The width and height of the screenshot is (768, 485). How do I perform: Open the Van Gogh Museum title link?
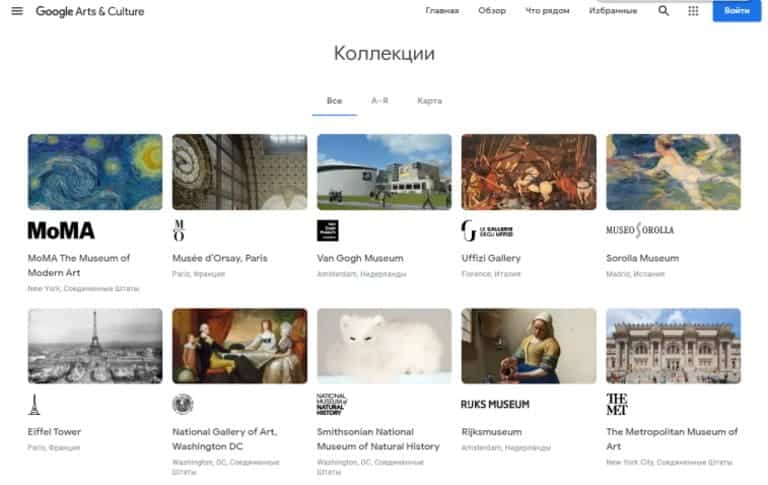[x=360, y=258]
